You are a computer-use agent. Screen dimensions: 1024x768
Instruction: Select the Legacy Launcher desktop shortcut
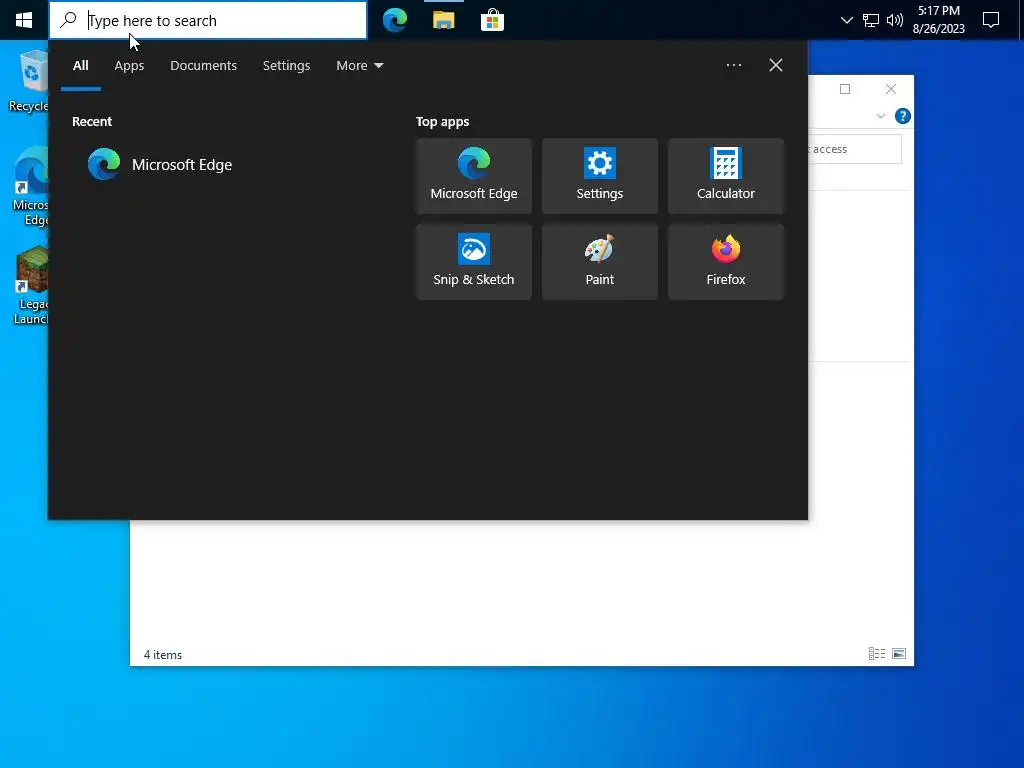pos(31,285)
